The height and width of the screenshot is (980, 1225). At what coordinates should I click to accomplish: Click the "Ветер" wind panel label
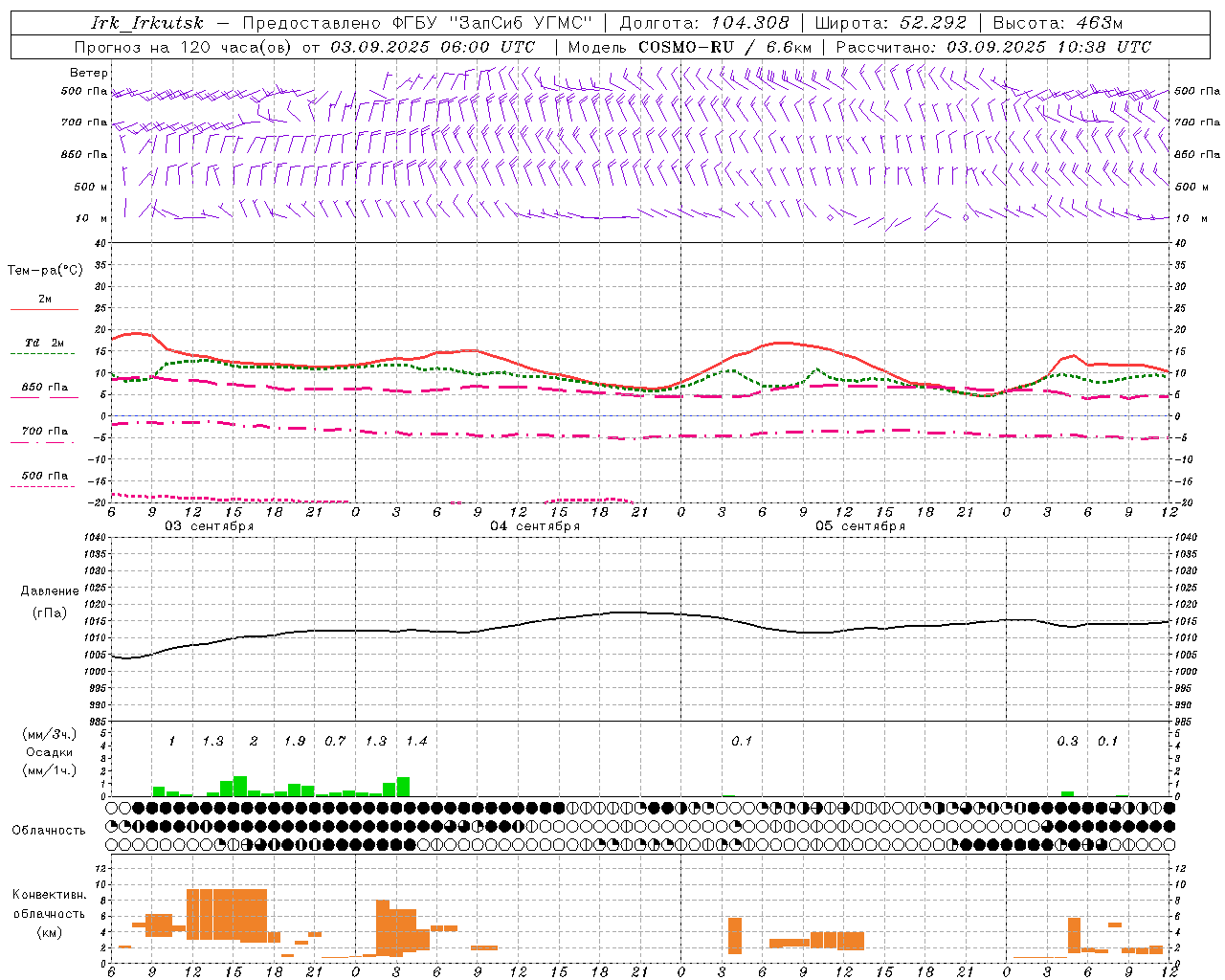[x=89, y=73]
